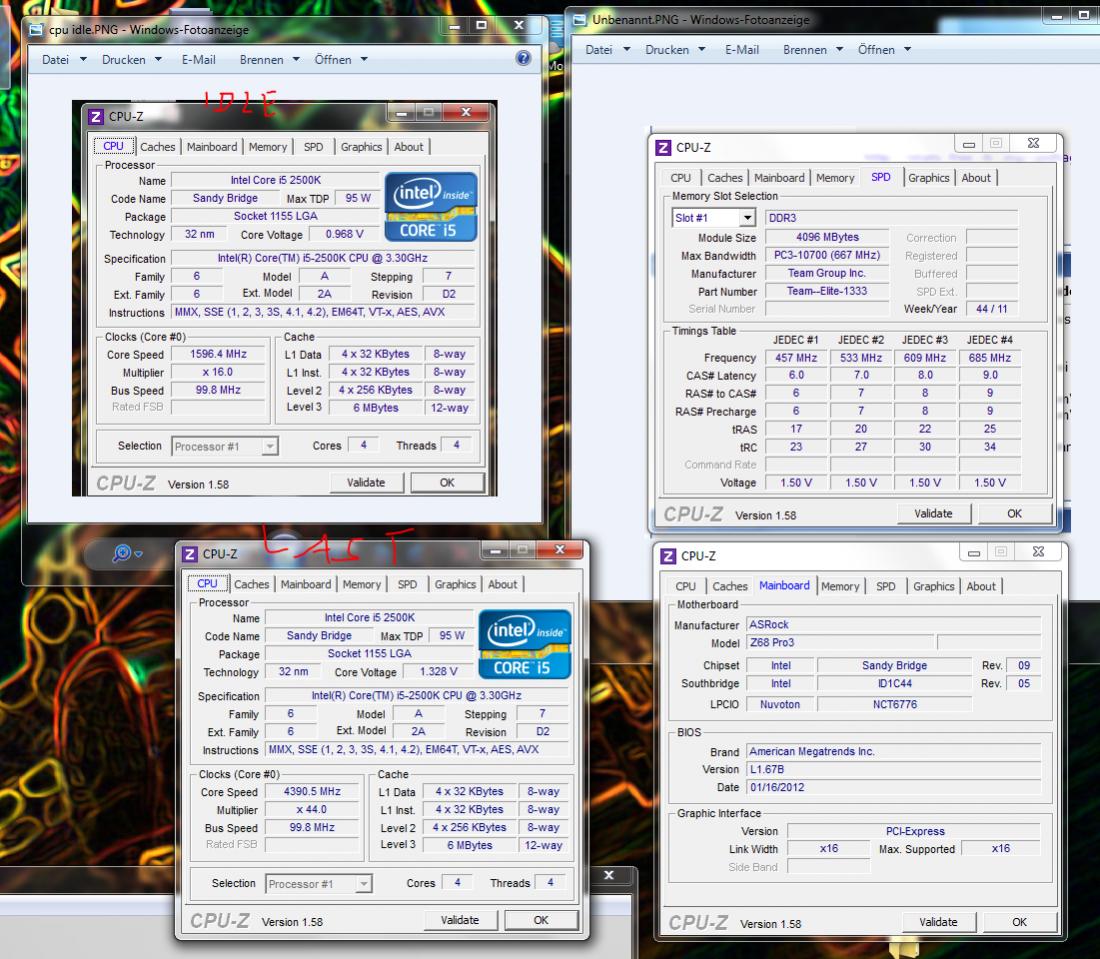Expand the Slot #1 memory slot dropdown
1100x959 pixels.
[x=748, y=218]
